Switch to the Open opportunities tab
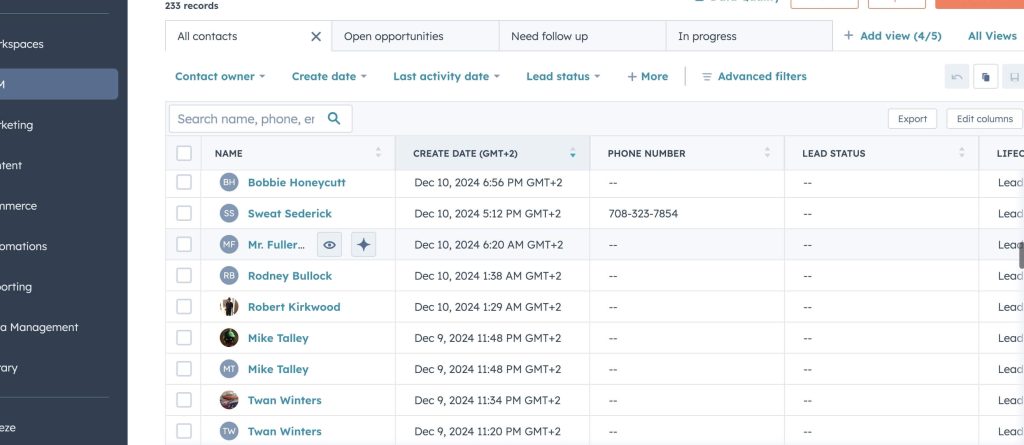Viewport: 1024px width, 445px height. point(415,36)
